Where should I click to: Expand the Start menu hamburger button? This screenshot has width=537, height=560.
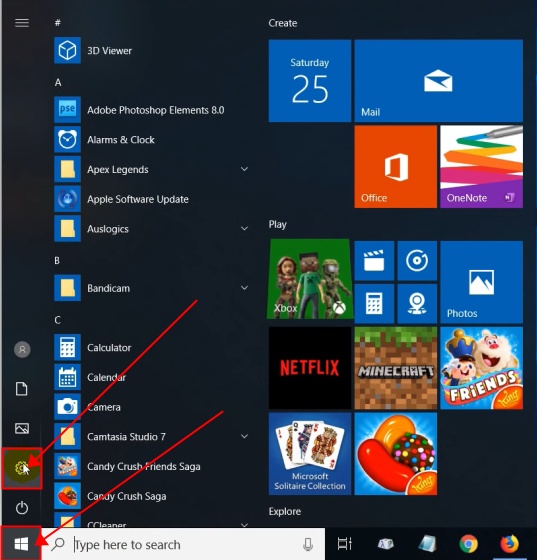pos(22,23)
